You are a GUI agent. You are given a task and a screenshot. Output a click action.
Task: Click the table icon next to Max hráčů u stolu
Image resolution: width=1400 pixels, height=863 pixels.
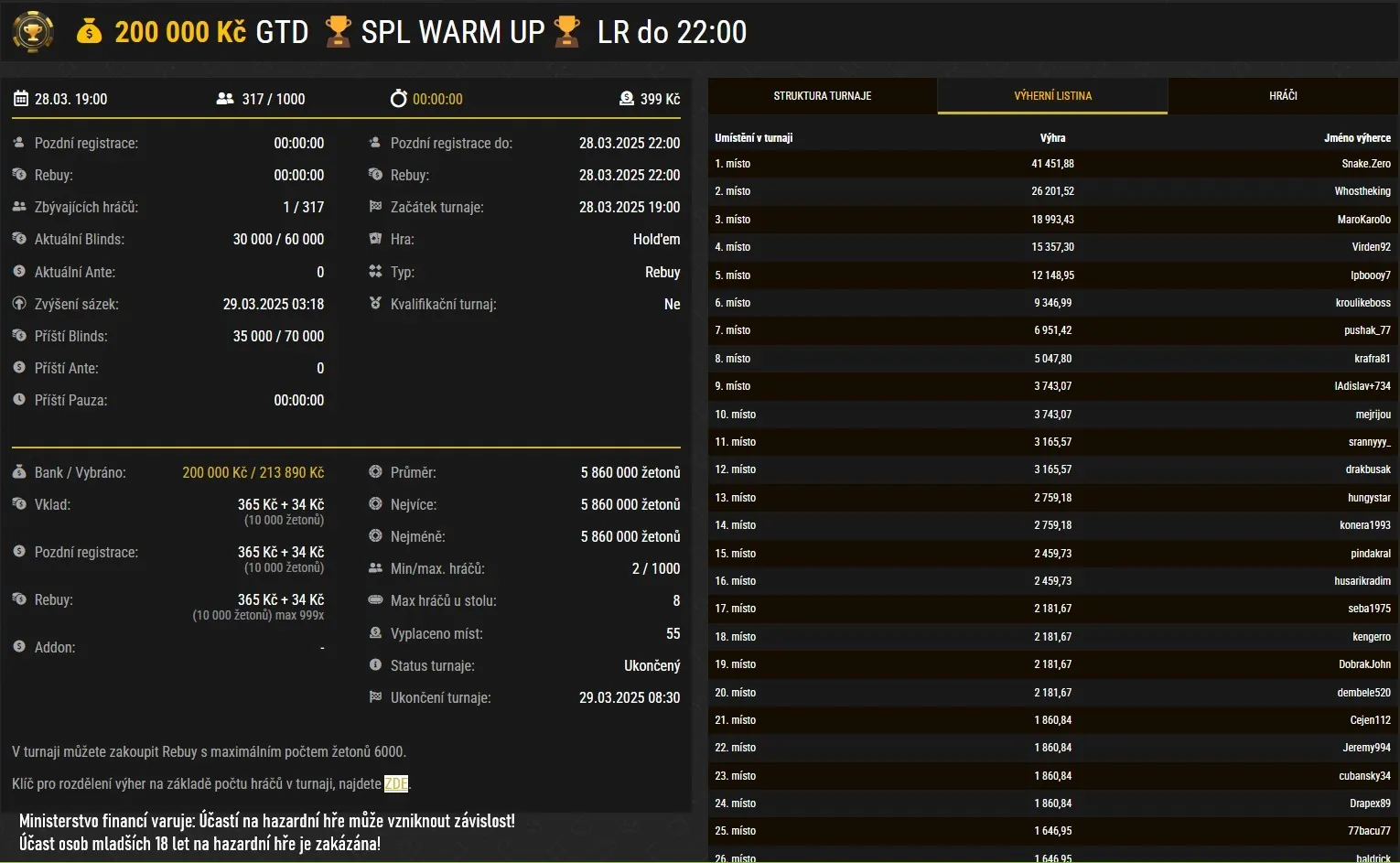click(374, 600)
